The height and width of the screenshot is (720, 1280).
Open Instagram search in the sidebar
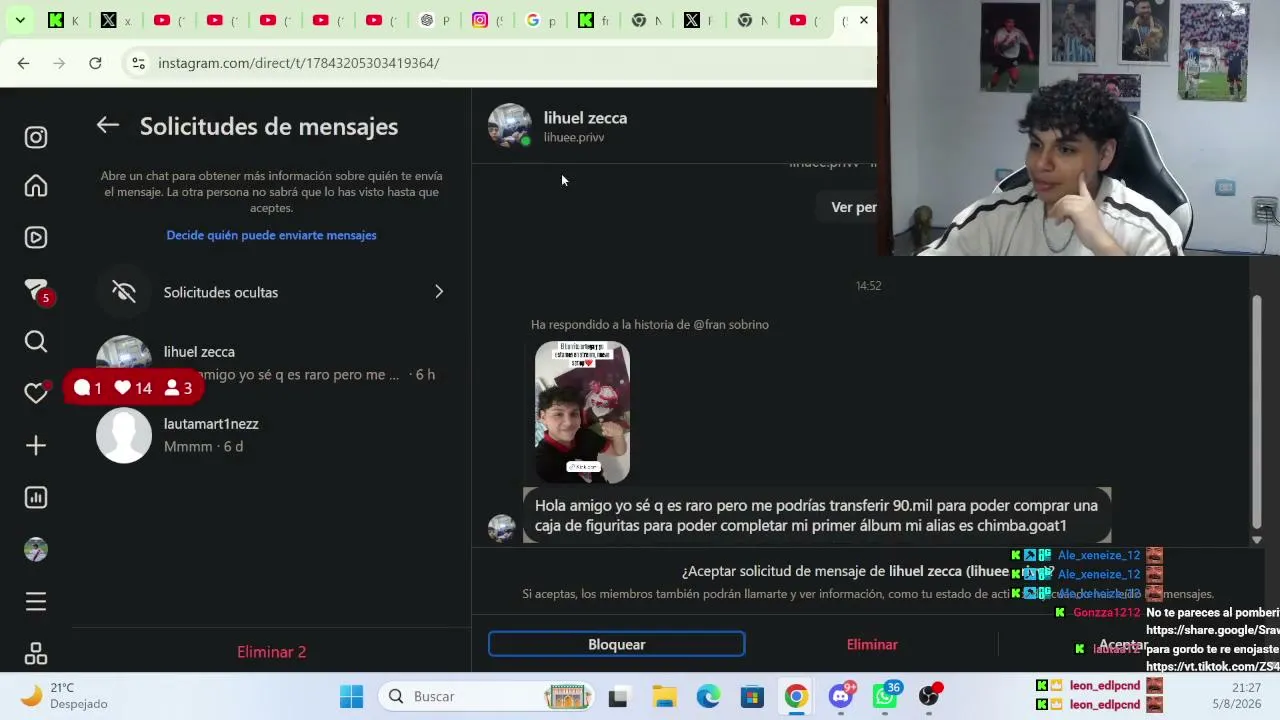[x=36, y=342]
